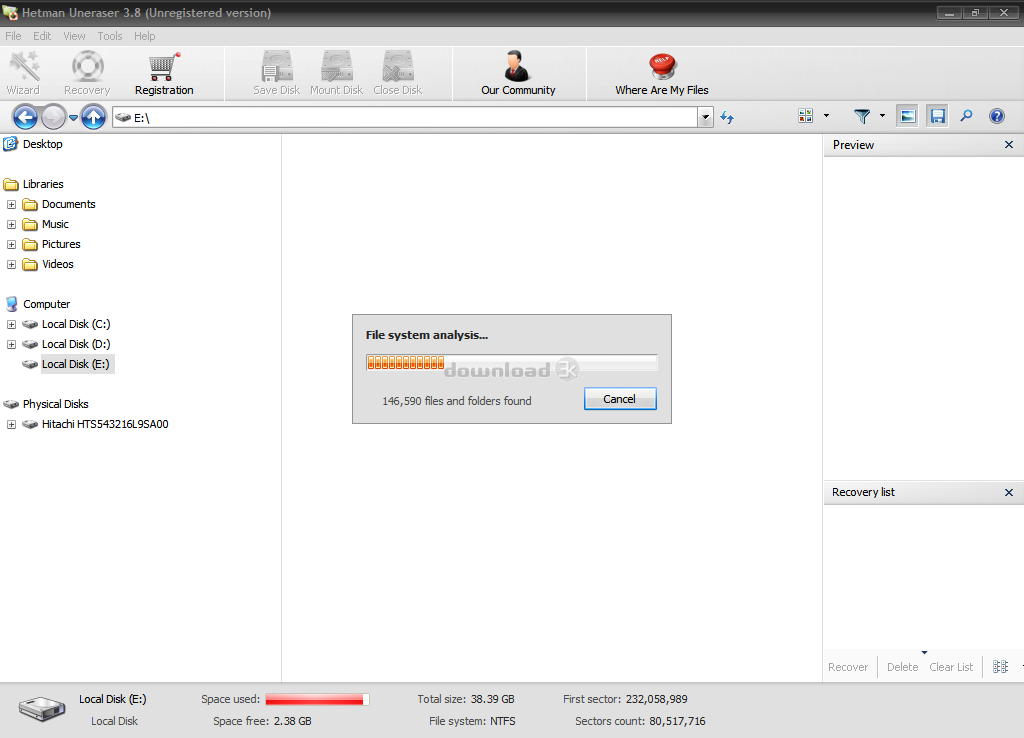This screenshot has height=738, width=1024.
Task: Toggle the Preview panel button
Action: 907,116
